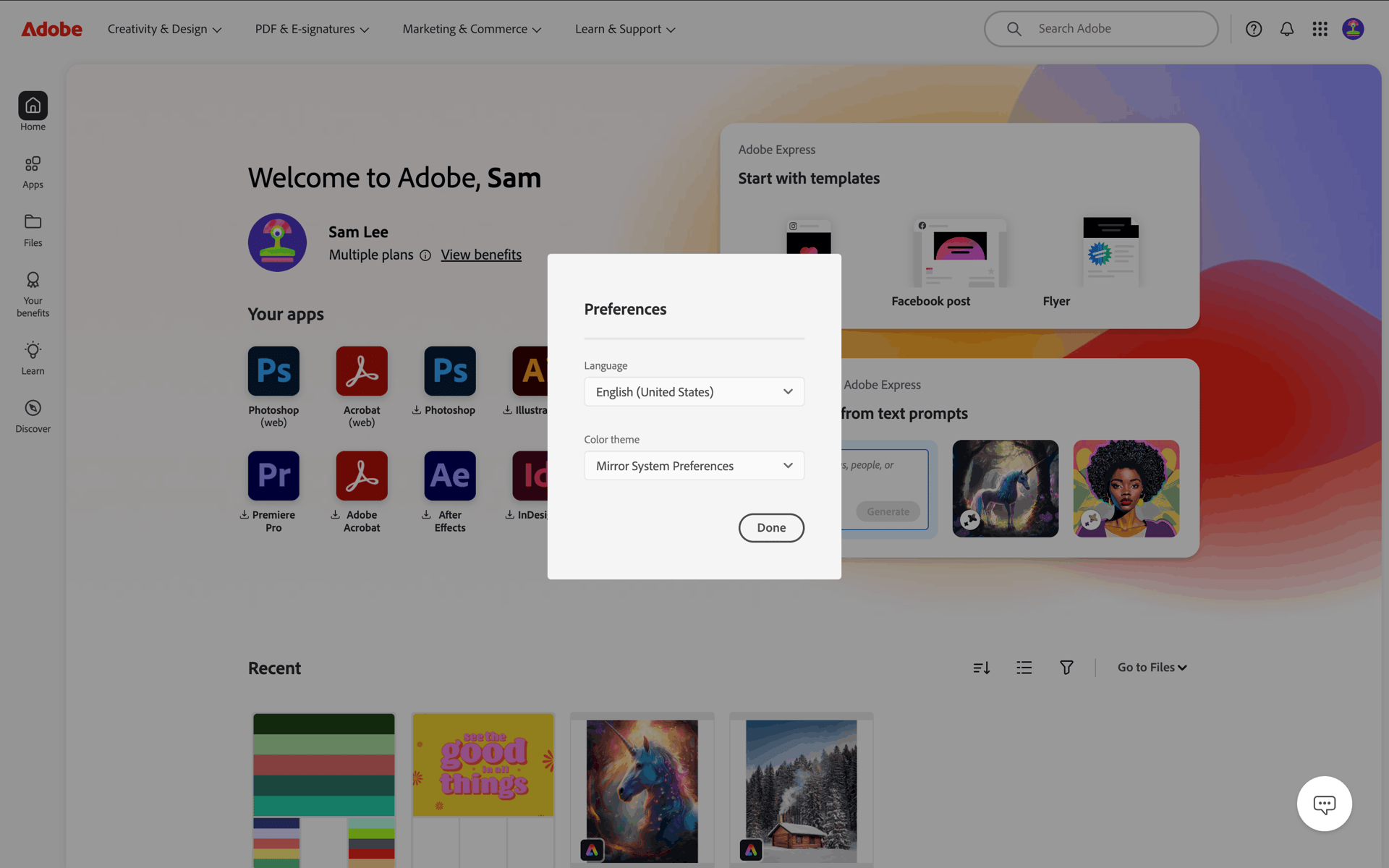Viewport: 1389px width, 868px height.
Task: Open the help question mark icon
Action: [1254, 29]
